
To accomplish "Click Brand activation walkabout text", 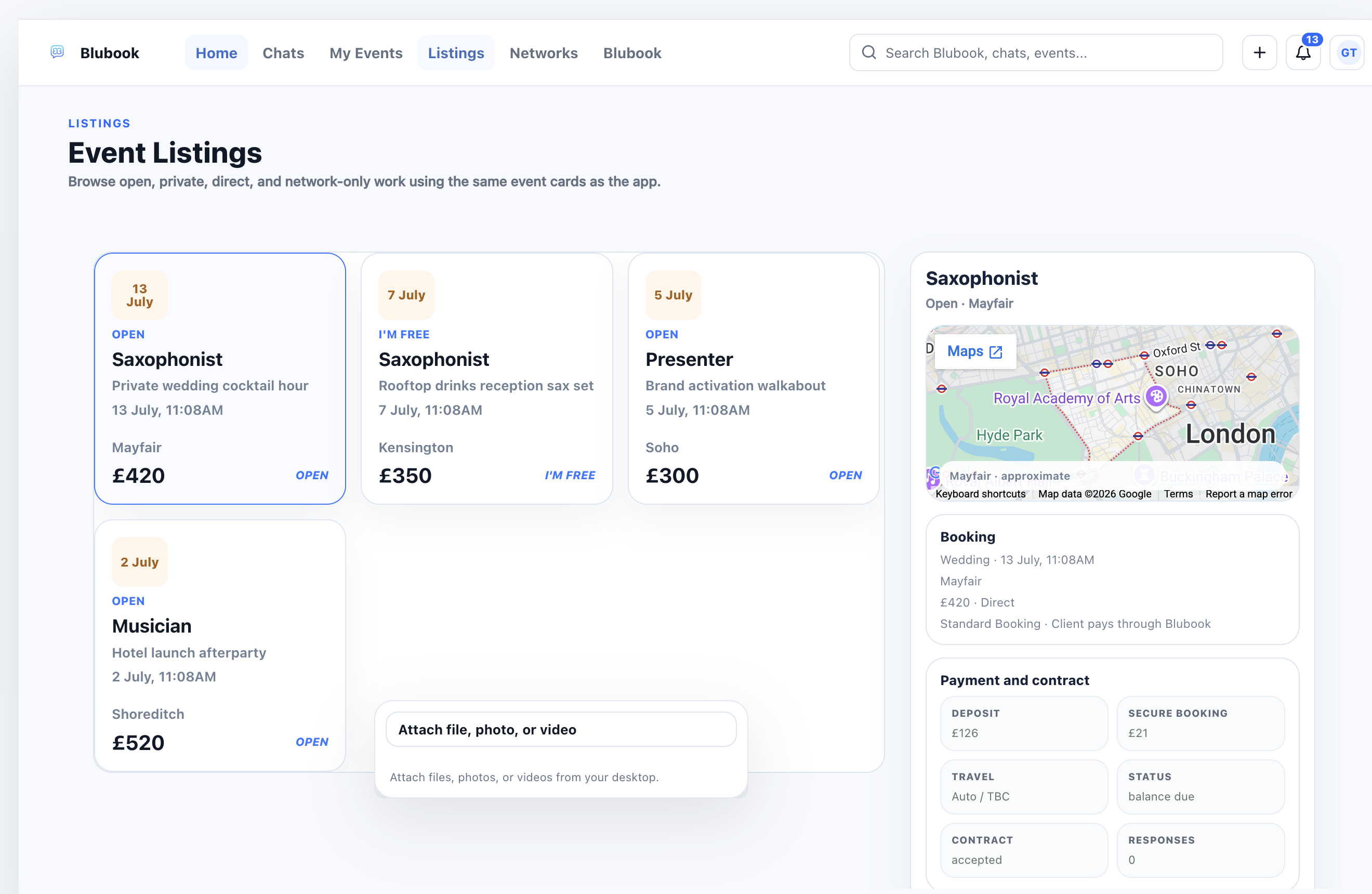I will pos(735,385).
